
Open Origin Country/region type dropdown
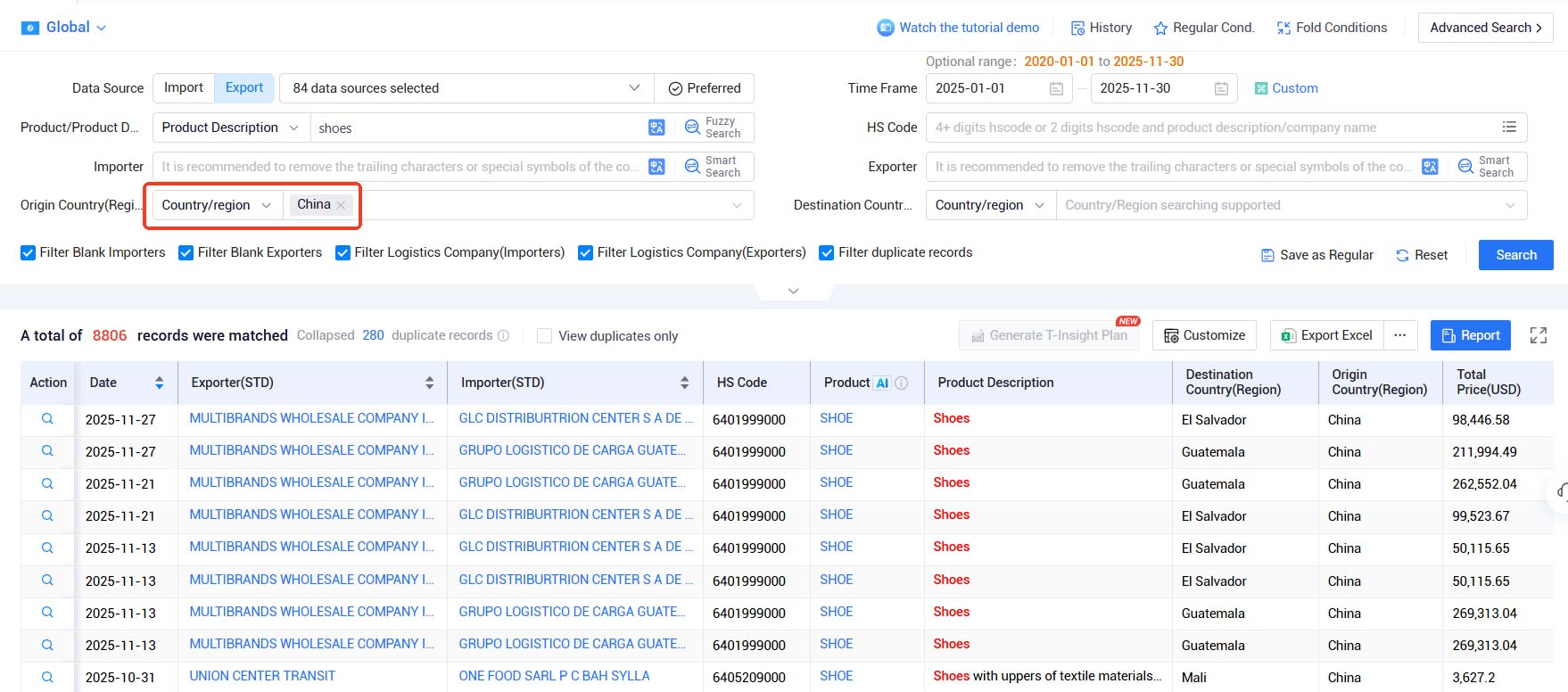click(218, 205)
